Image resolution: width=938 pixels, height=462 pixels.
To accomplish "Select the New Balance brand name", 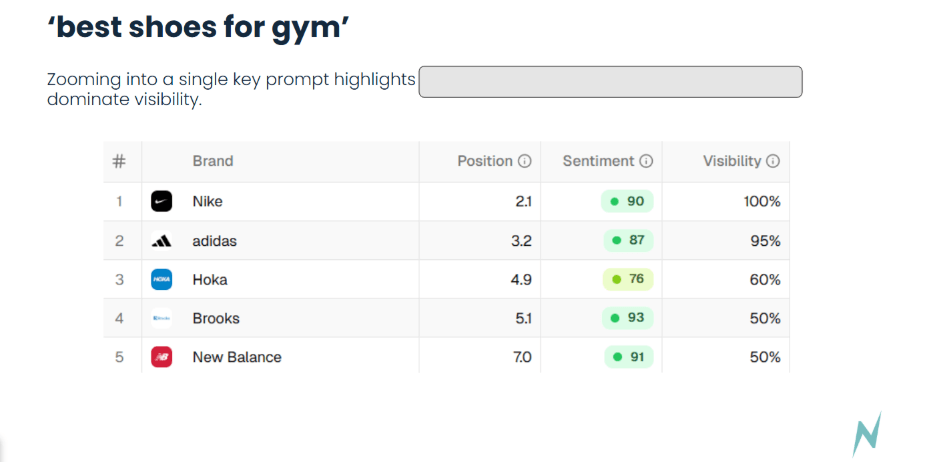I will click(x=237, y=357).
